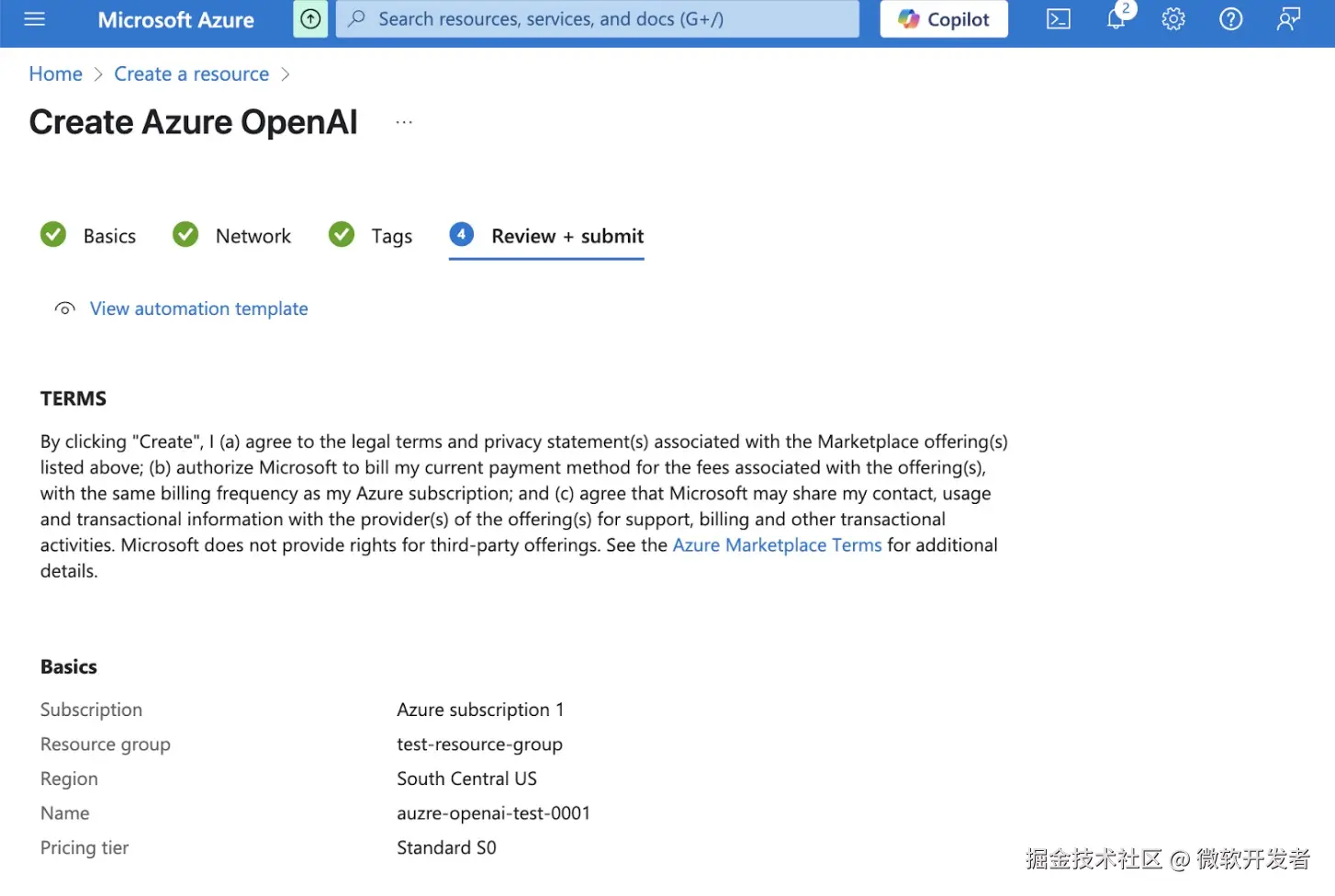Image resolution: width=1335 pixels, height=896 pixels.
Task: Click the Basics step green checkmark
Action: click(x=53, y=235)
